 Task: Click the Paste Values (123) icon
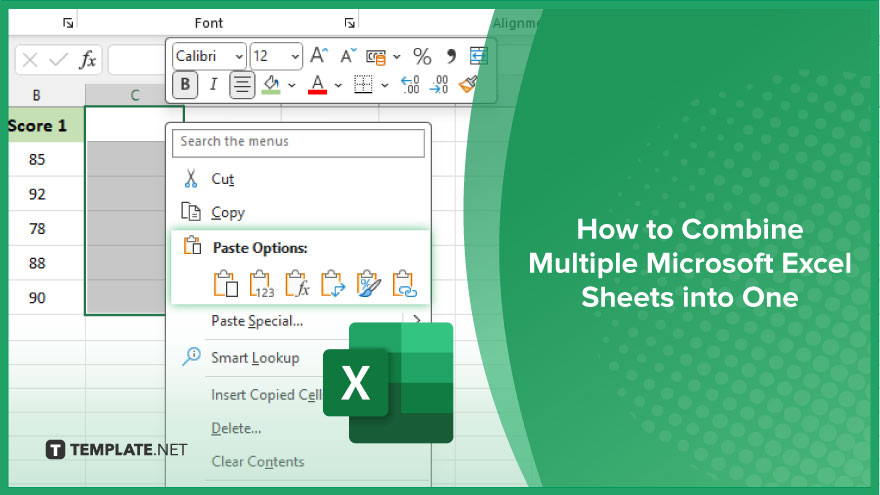[x=262, y=283]
